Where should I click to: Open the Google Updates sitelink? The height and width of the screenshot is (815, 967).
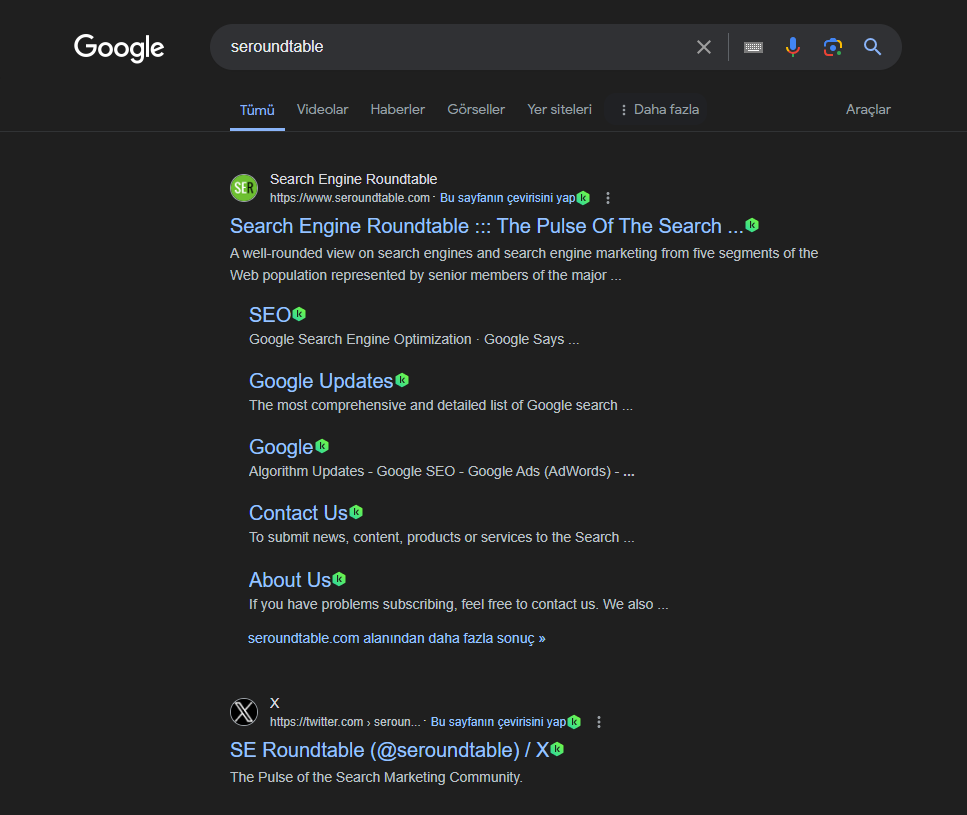(x=321, y=381)
